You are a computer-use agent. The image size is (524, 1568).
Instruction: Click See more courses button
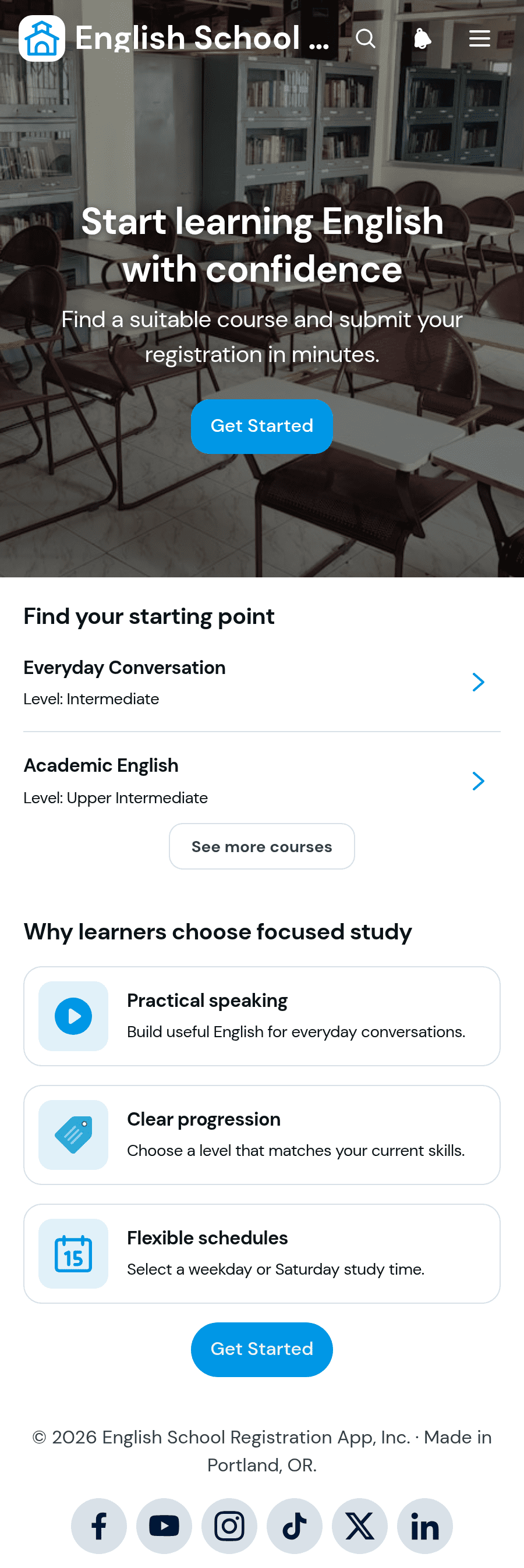click(x=261, y=847)
